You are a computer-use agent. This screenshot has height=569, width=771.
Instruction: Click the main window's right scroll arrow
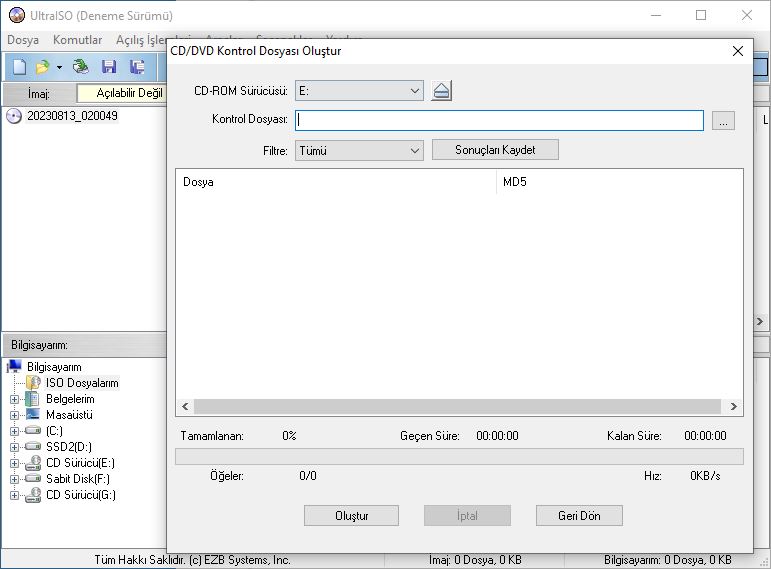760,322
